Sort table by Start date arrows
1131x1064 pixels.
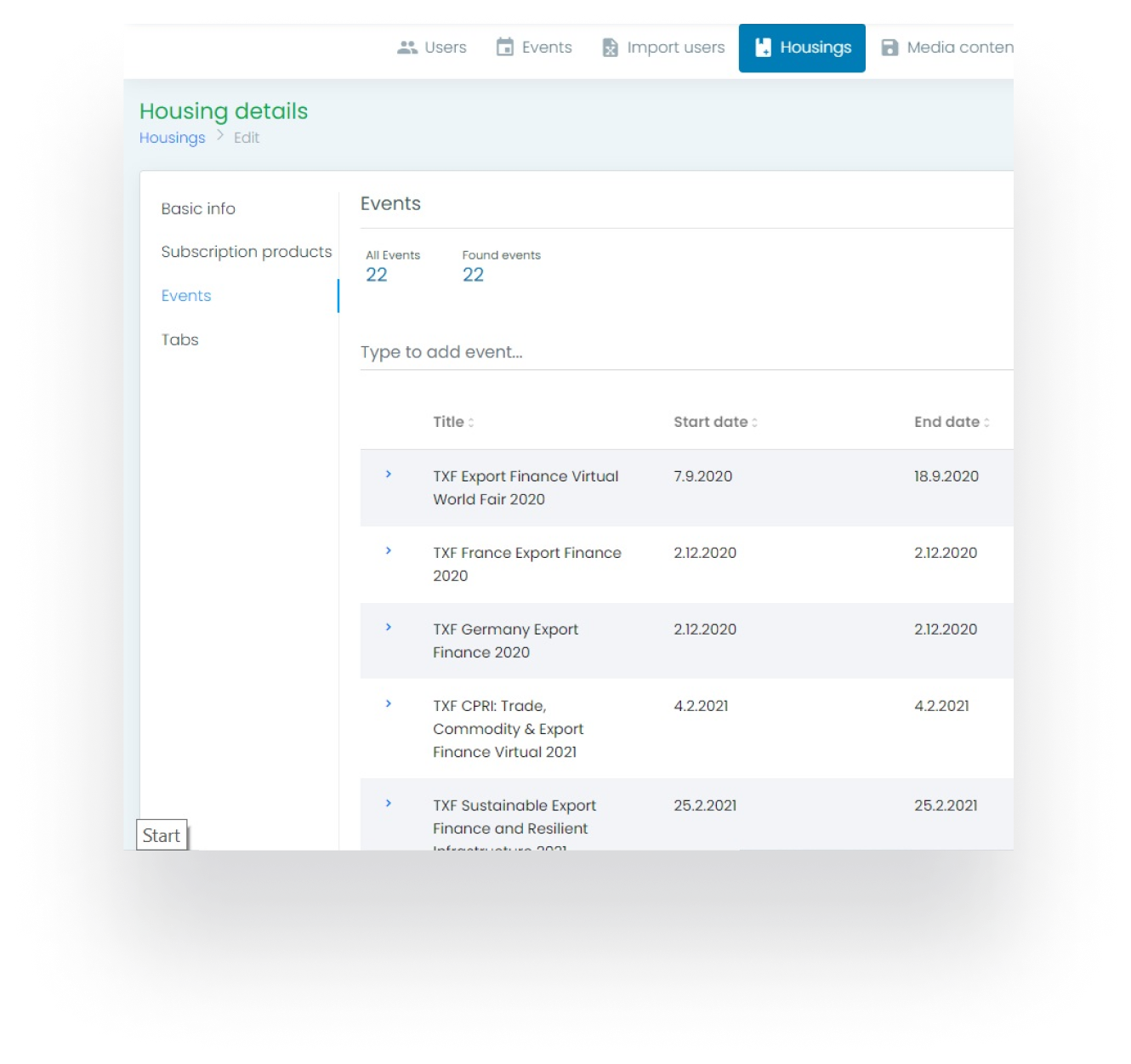coord(754,423)
